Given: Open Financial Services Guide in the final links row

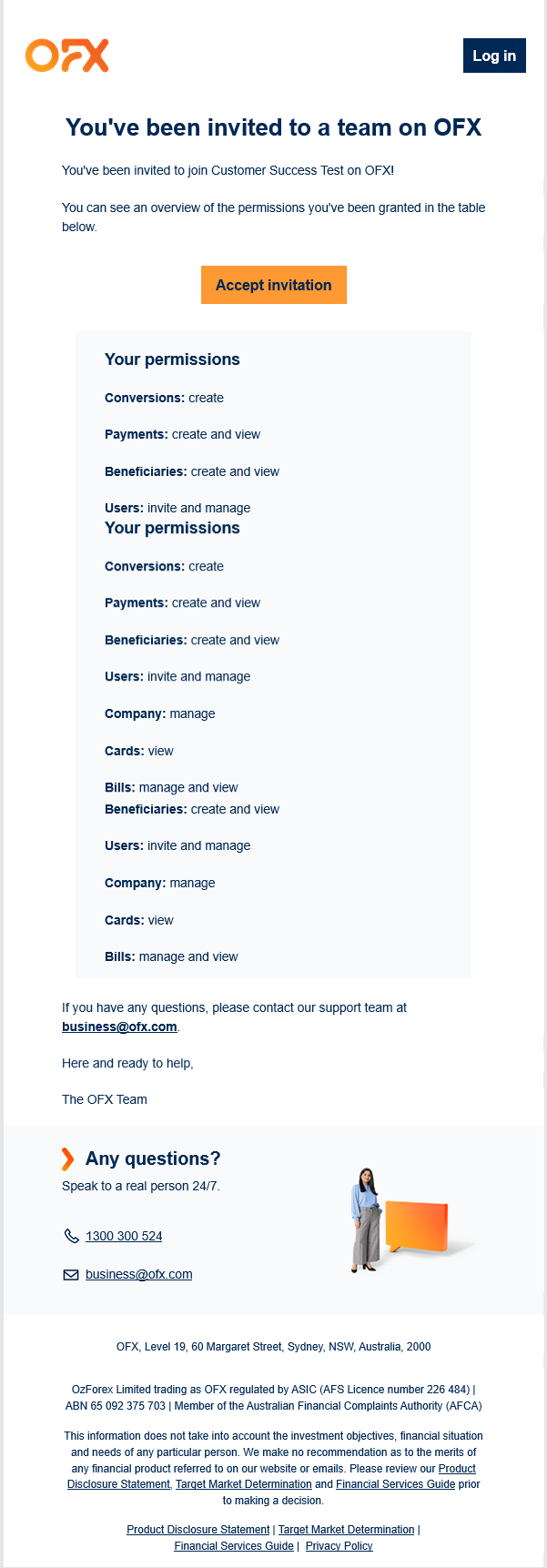Looking at the screenshot, I should pyautogui.click(x=234, y=1546).
